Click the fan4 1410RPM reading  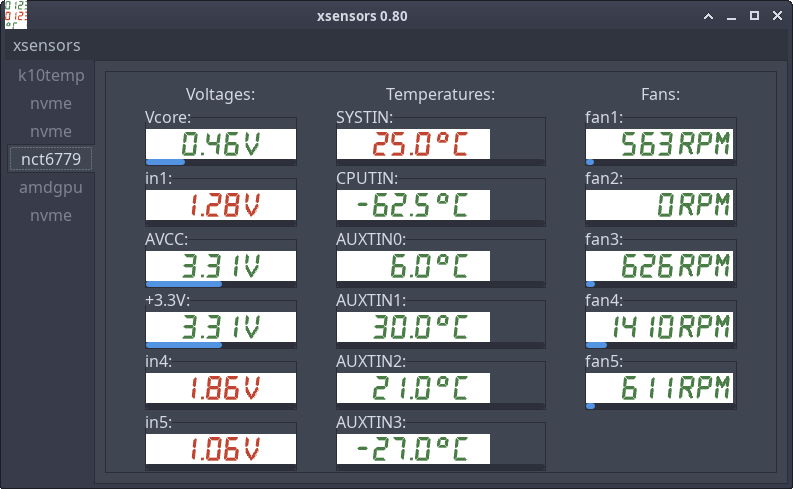[x=659, y=327]
